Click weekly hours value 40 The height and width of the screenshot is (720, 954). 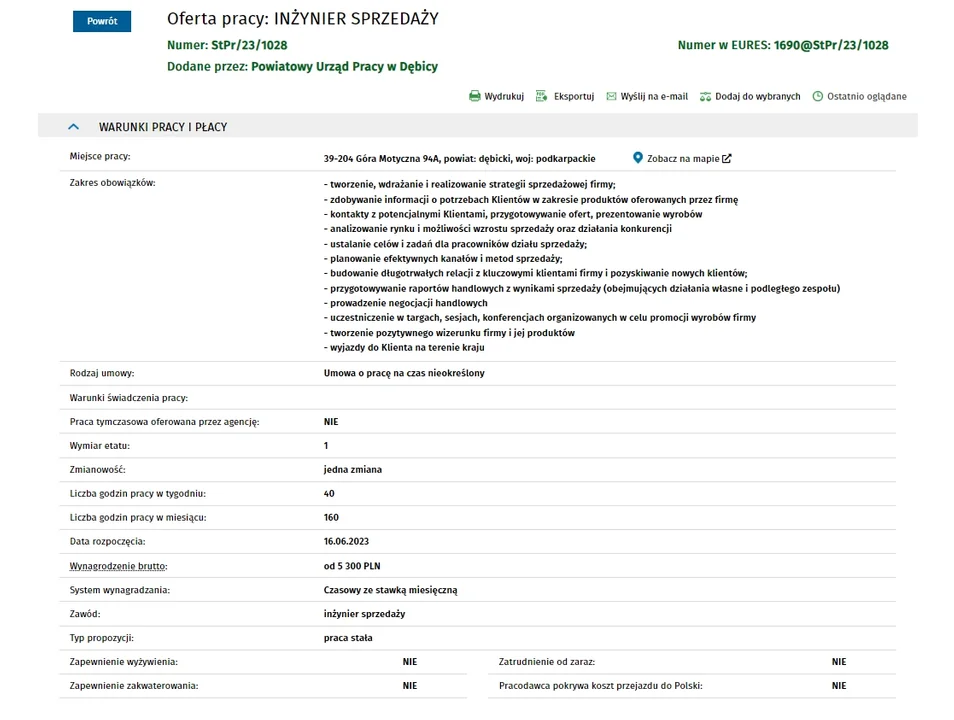pyautogui.click(x=329, y=494)
